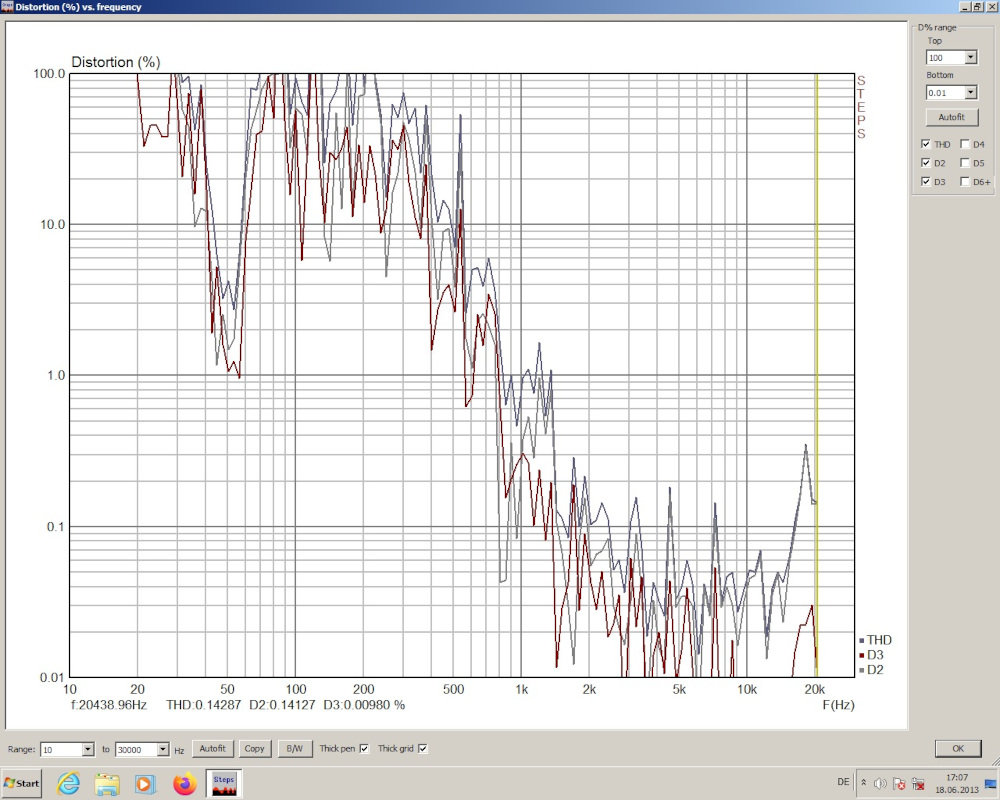Disable the Thick grid checkbox
Viewport: 1000px width, 800px height.
[422, 748]
